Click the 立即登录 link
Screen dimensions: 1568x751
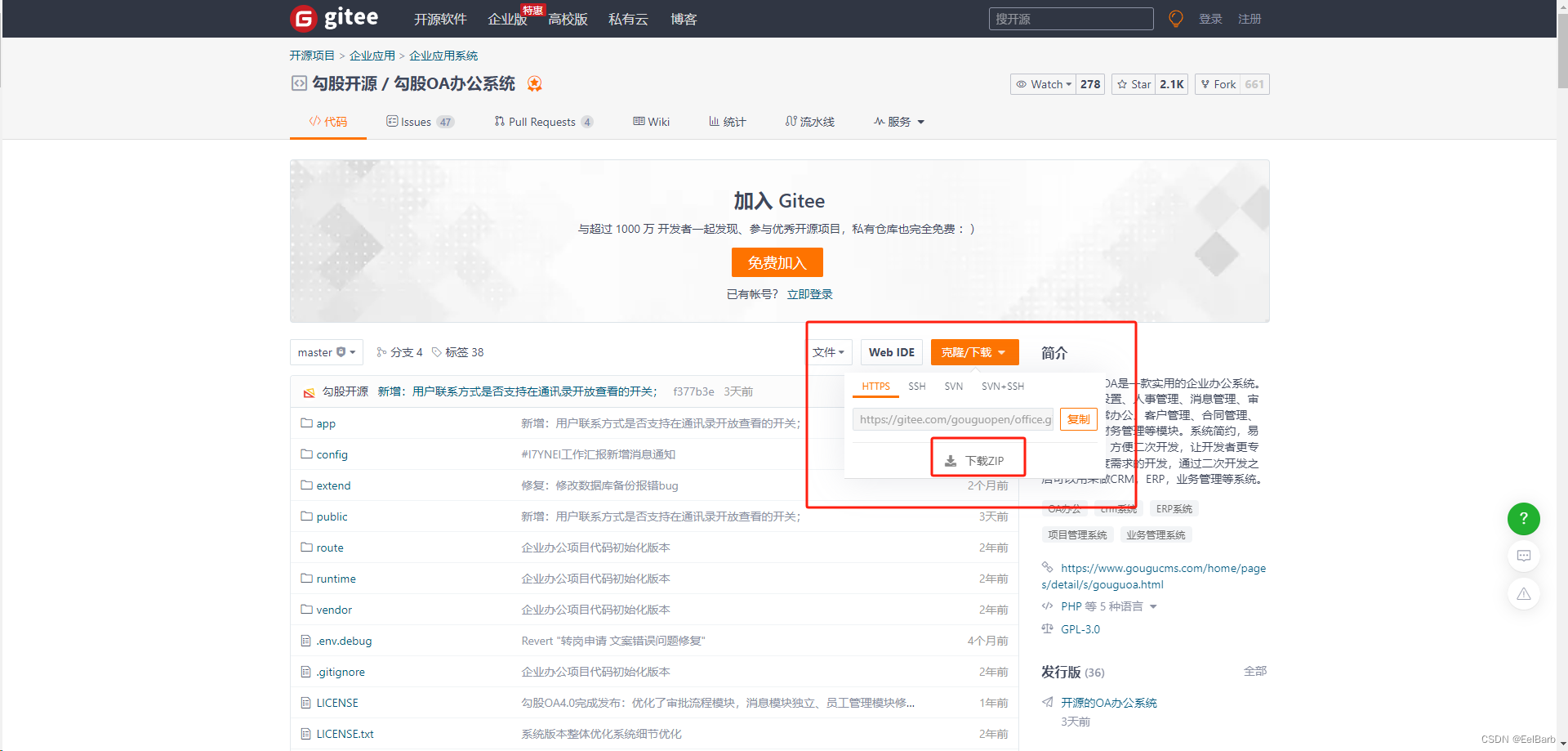[809, 294]
